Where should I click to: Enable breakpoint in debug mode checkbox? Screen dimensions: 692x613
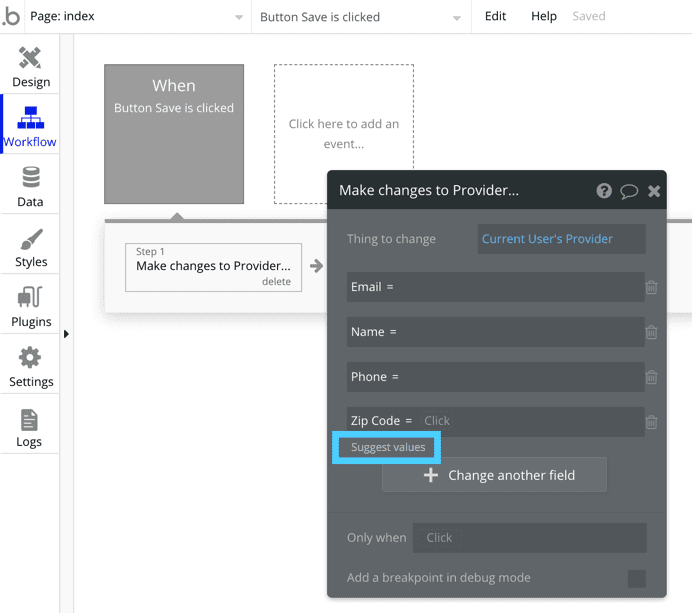[x=636, y=578]
